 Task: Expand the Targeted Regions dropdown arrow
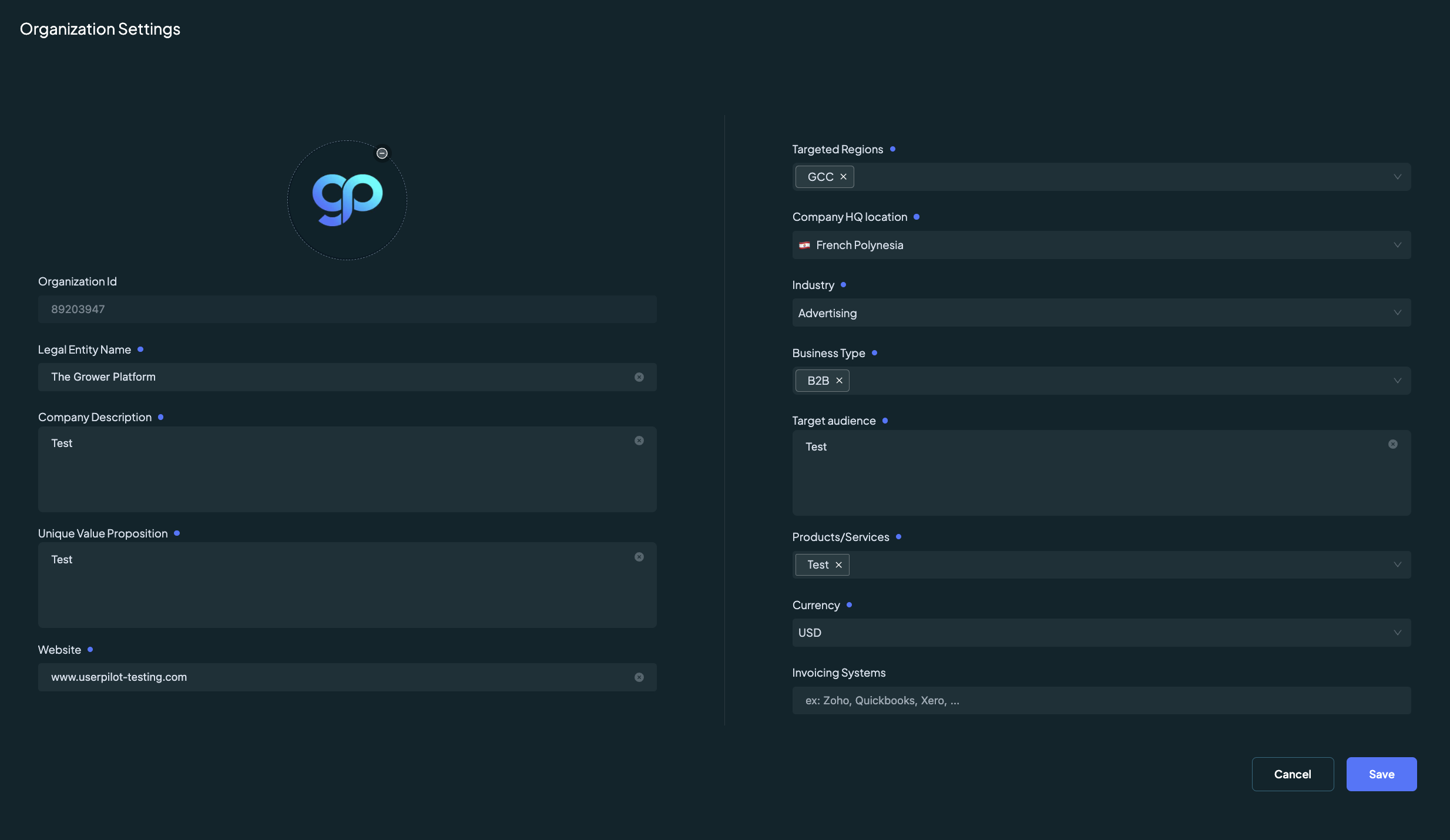click(1398, 177)
